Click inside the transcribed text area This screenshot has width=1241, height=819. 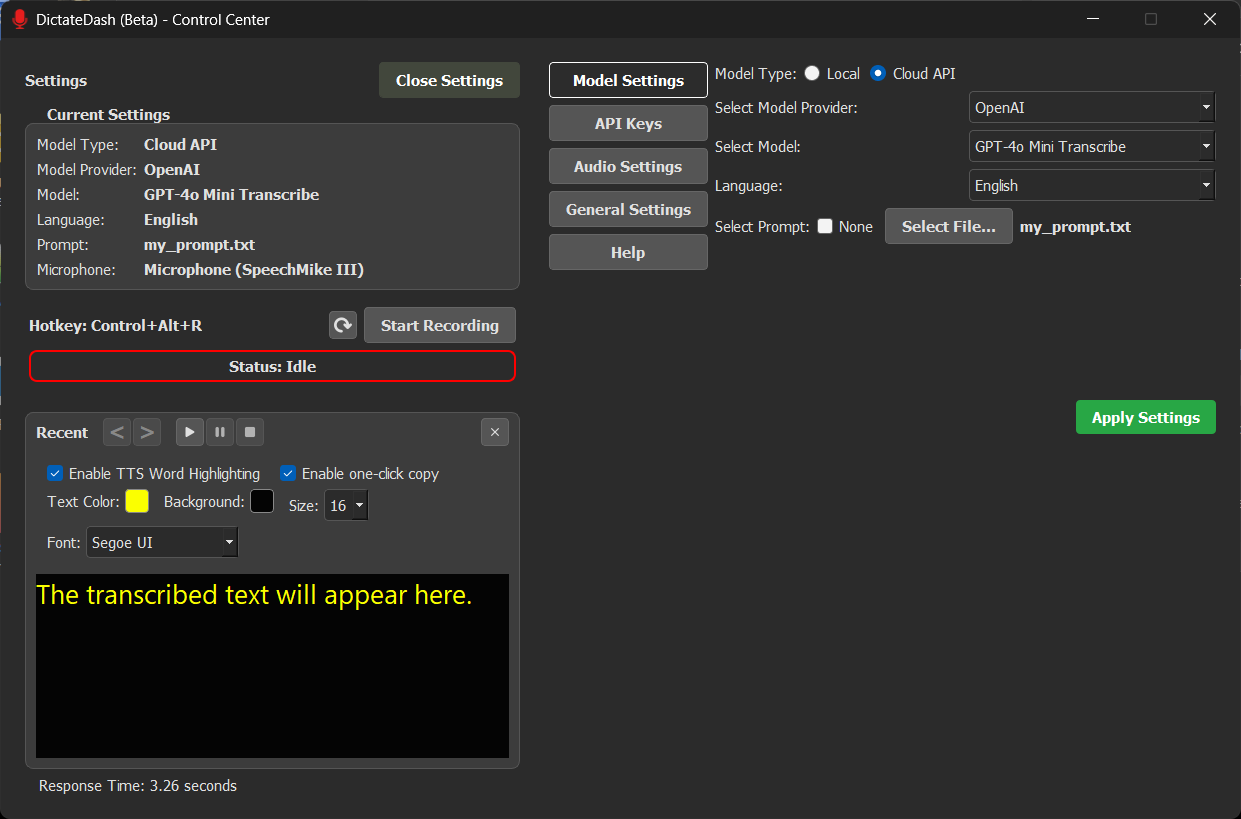tap(272, 665)
